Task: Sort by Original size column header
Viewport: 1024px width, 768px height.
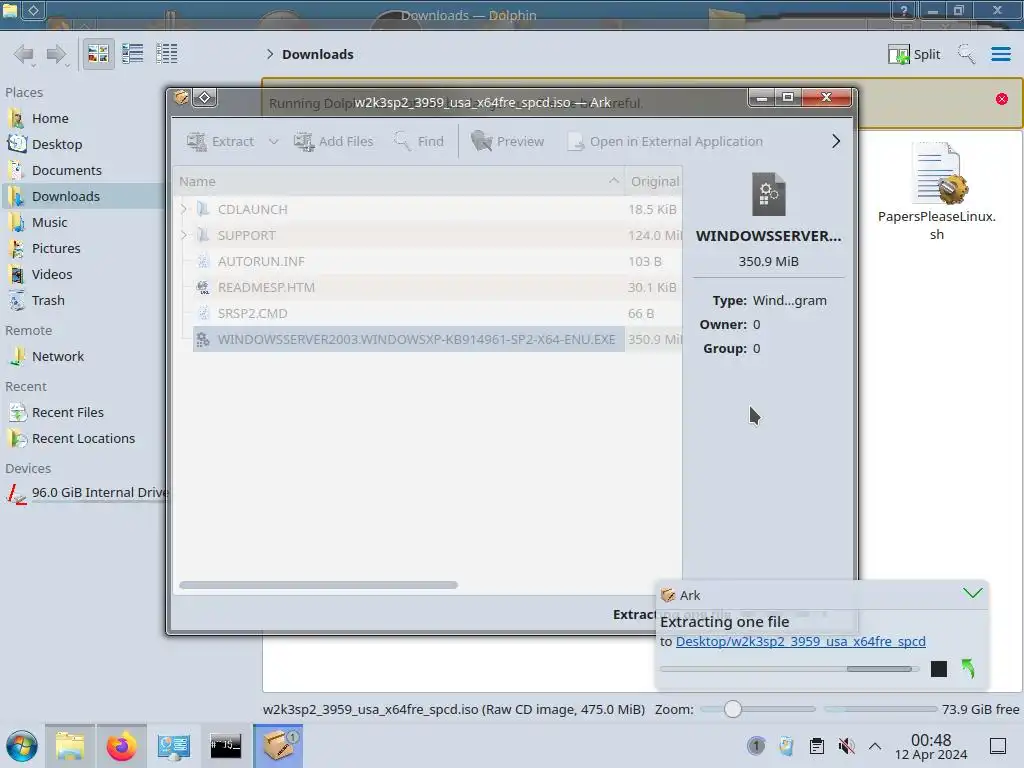Action: click(654, 182)
